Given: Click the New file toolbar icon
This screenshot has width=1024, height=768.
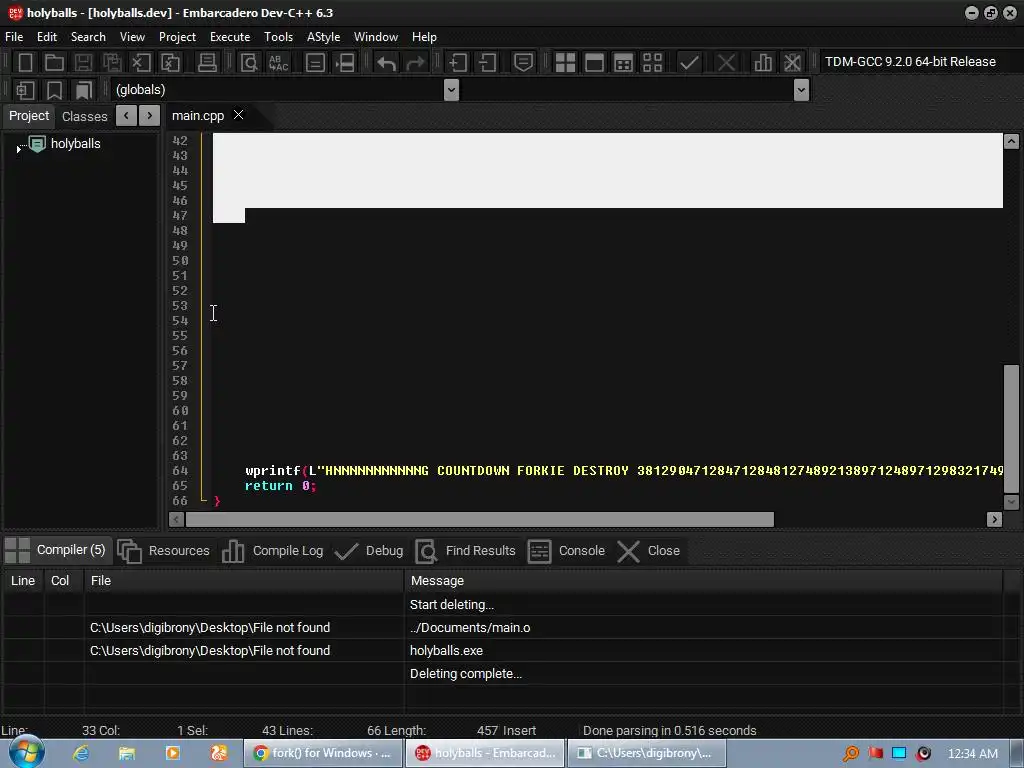Looking at the screenshot, I should click(x=25, y=63).
